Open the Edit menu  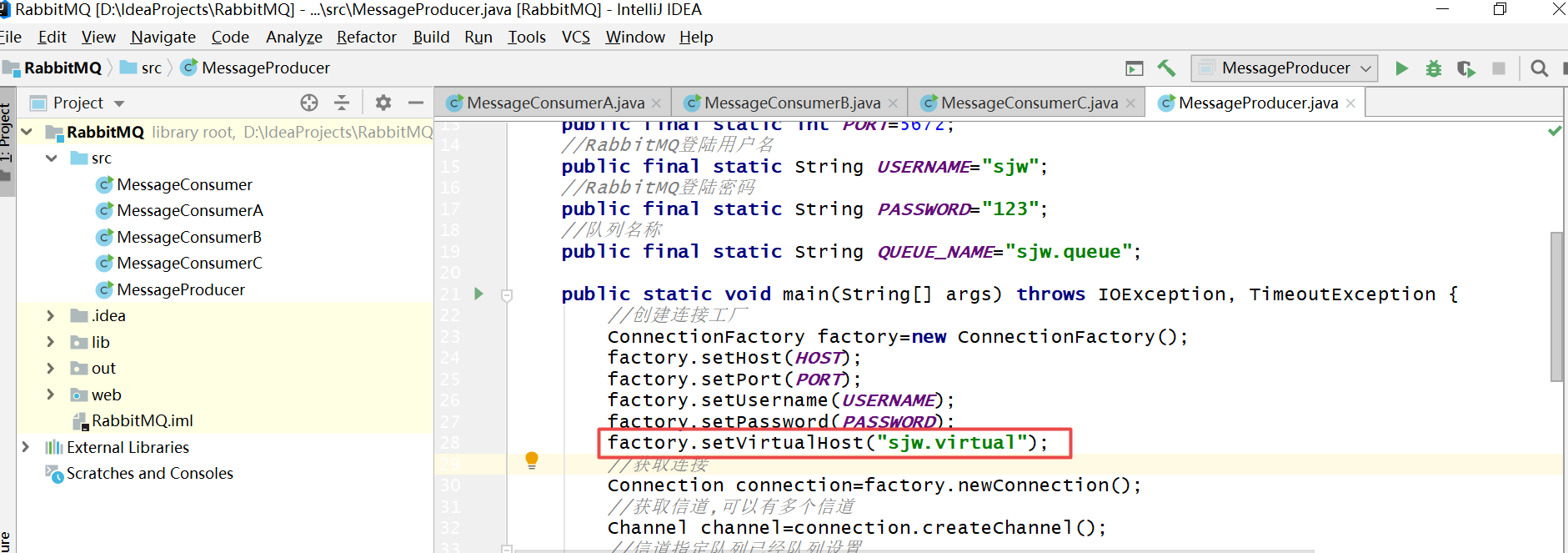tap(52, 37)
